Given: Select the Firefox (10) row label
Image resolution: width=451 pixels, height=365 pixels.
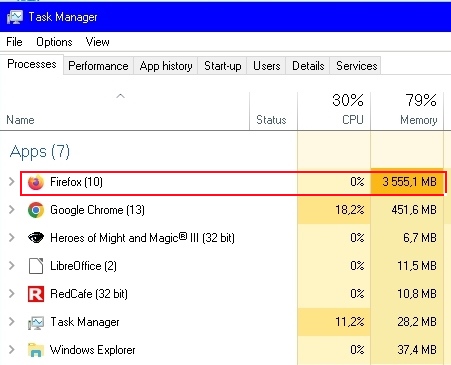Looking at the screenshot, I should tap(76, 182).
